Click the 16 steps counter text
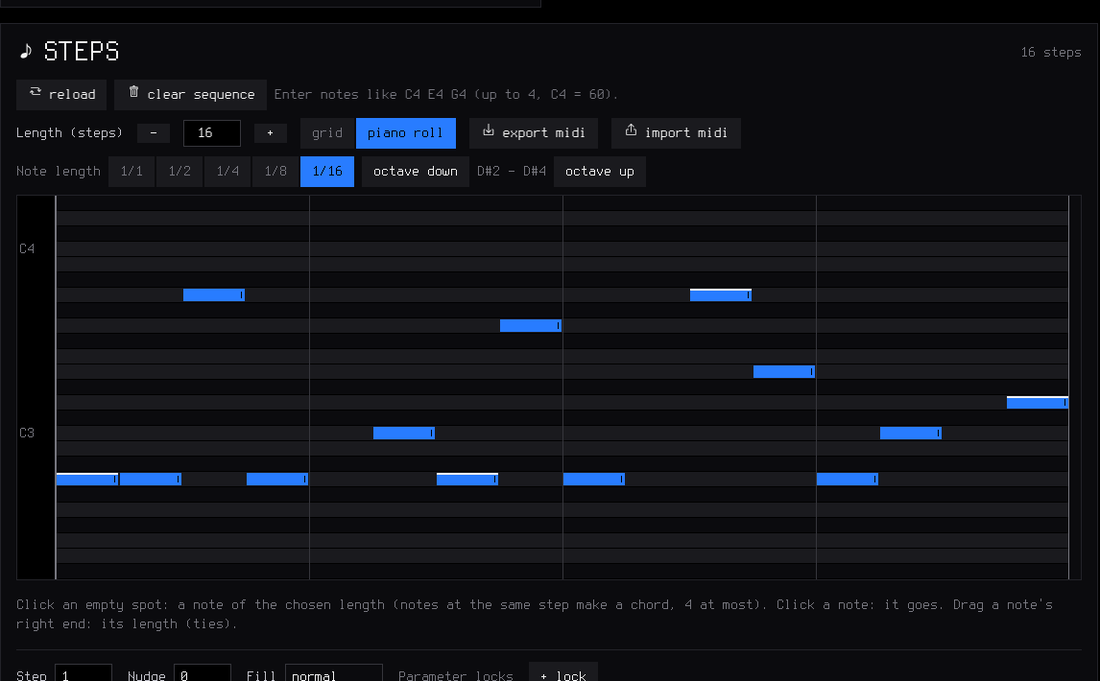This screenshot has height=681, width=1100. point(1051,53)
